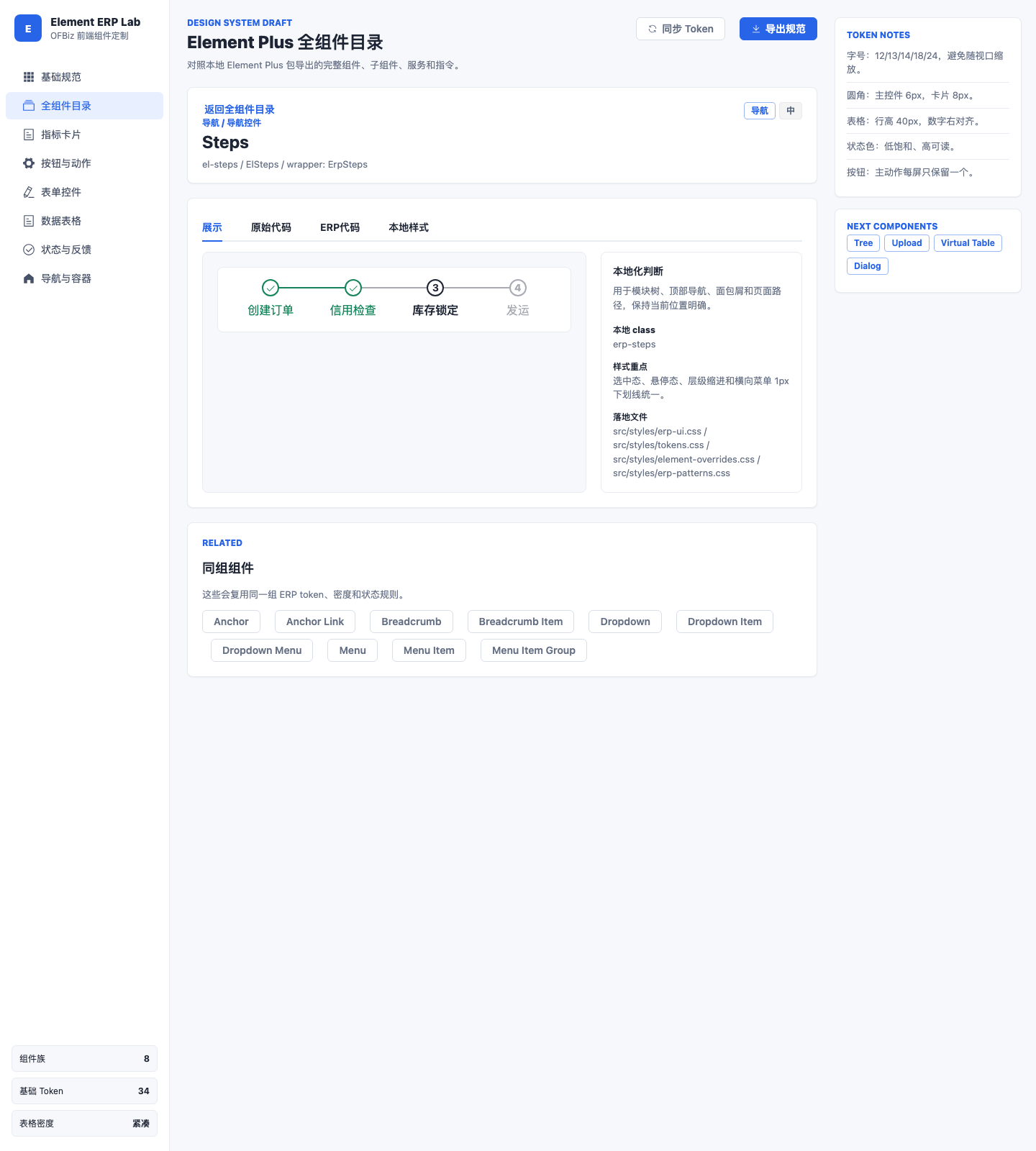Open the Breadcrumb related component
This screenshot has height=1151, width=1036.
(x=412, y=622)
